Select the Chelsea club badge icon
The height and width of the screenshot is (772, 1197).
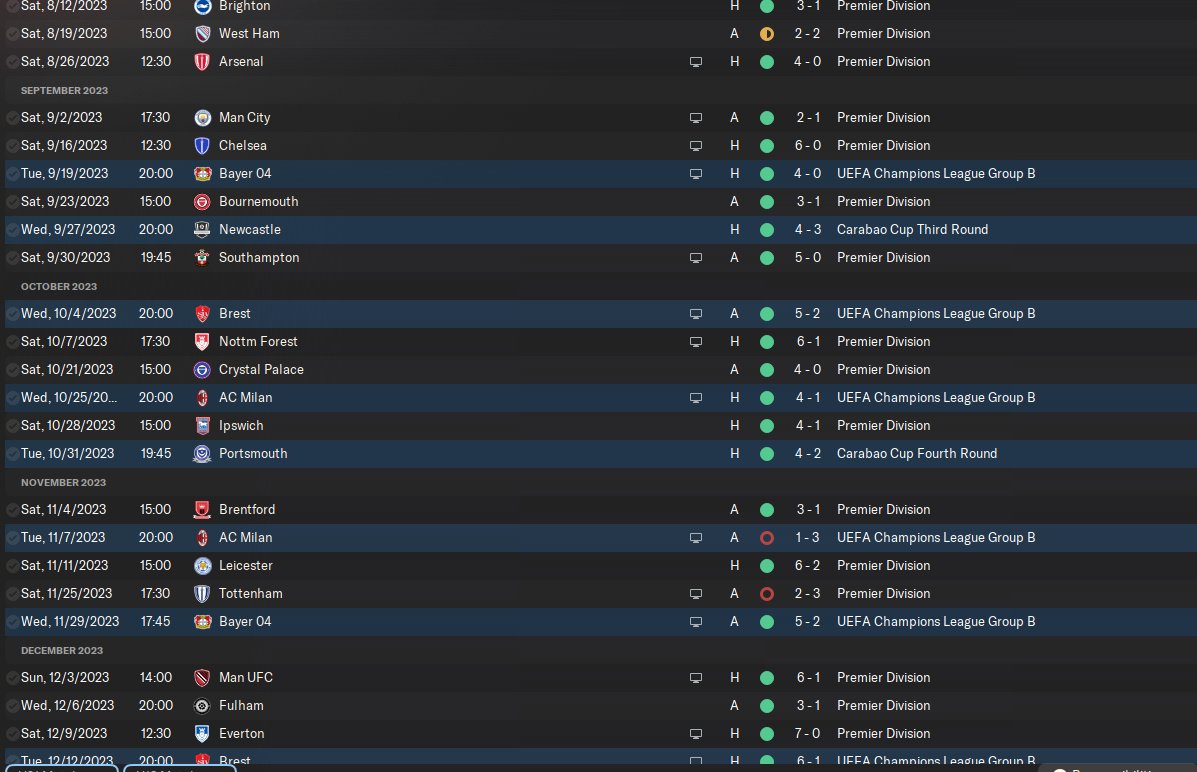pyautogui.click(x=202, y=145)
